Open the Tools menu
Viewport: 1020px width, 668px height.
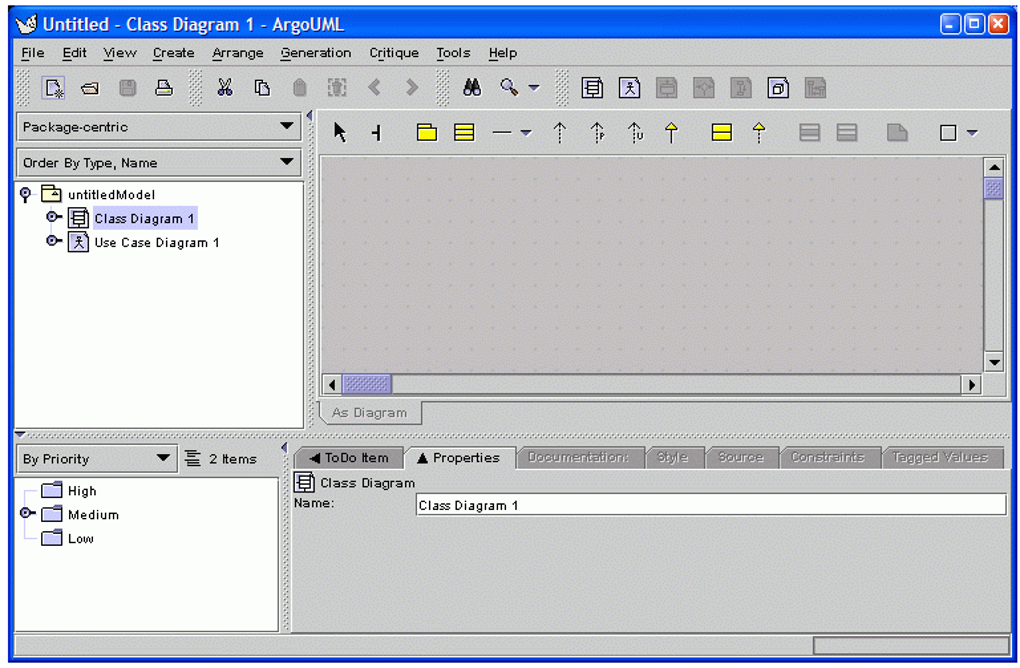point(453,53)
